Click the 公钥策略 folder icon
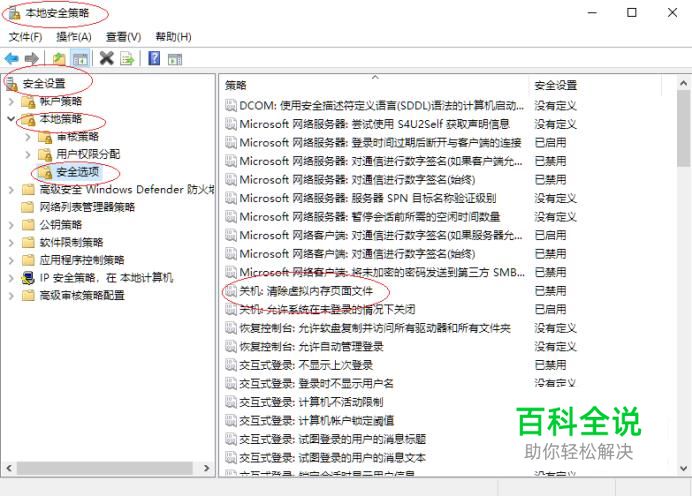This screenshot has height=496, width=692. (28, 225)
